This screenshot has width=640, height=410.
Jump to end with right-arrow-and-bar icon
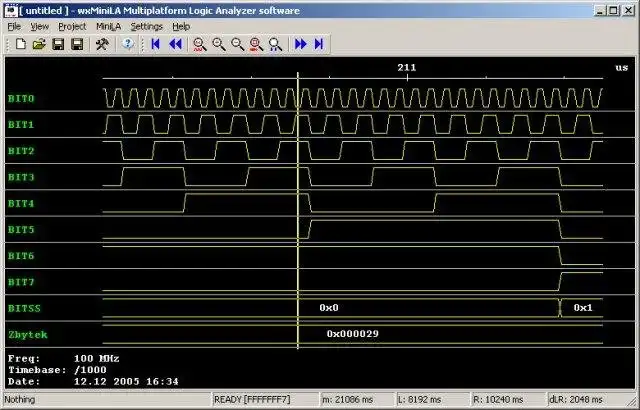[x=319, y=44]
